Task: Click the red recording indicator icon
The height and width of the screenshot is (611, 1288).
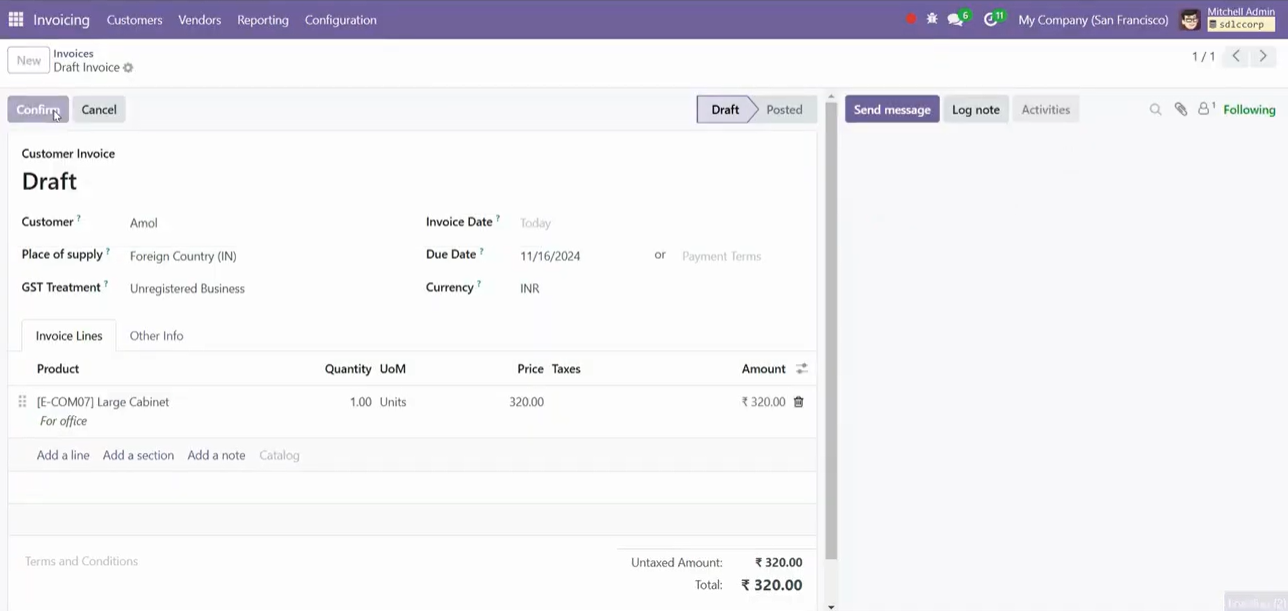Action: pos(911,19)
